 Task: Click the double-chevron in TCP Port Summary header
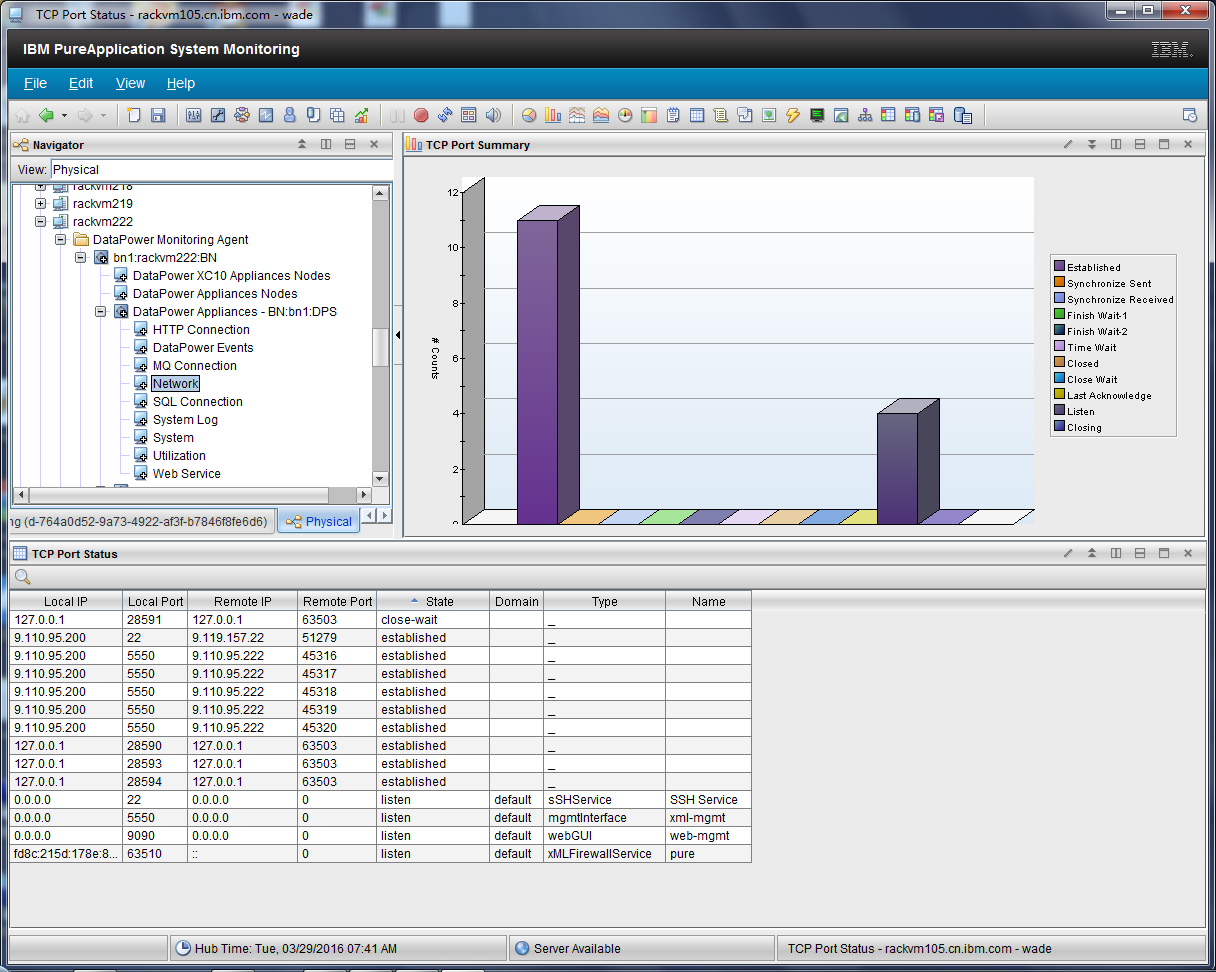(1092, 145)
